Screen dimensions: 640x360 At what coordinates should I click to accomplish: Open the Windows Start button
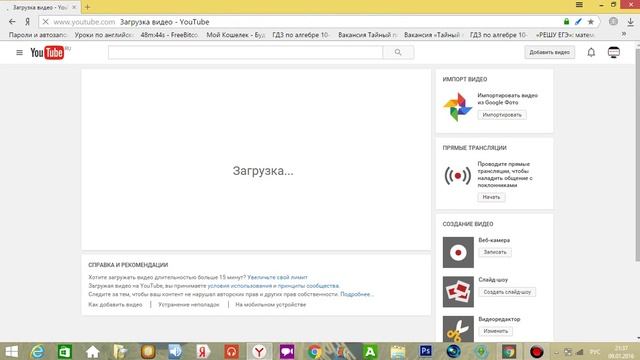[x=11, y=352]
